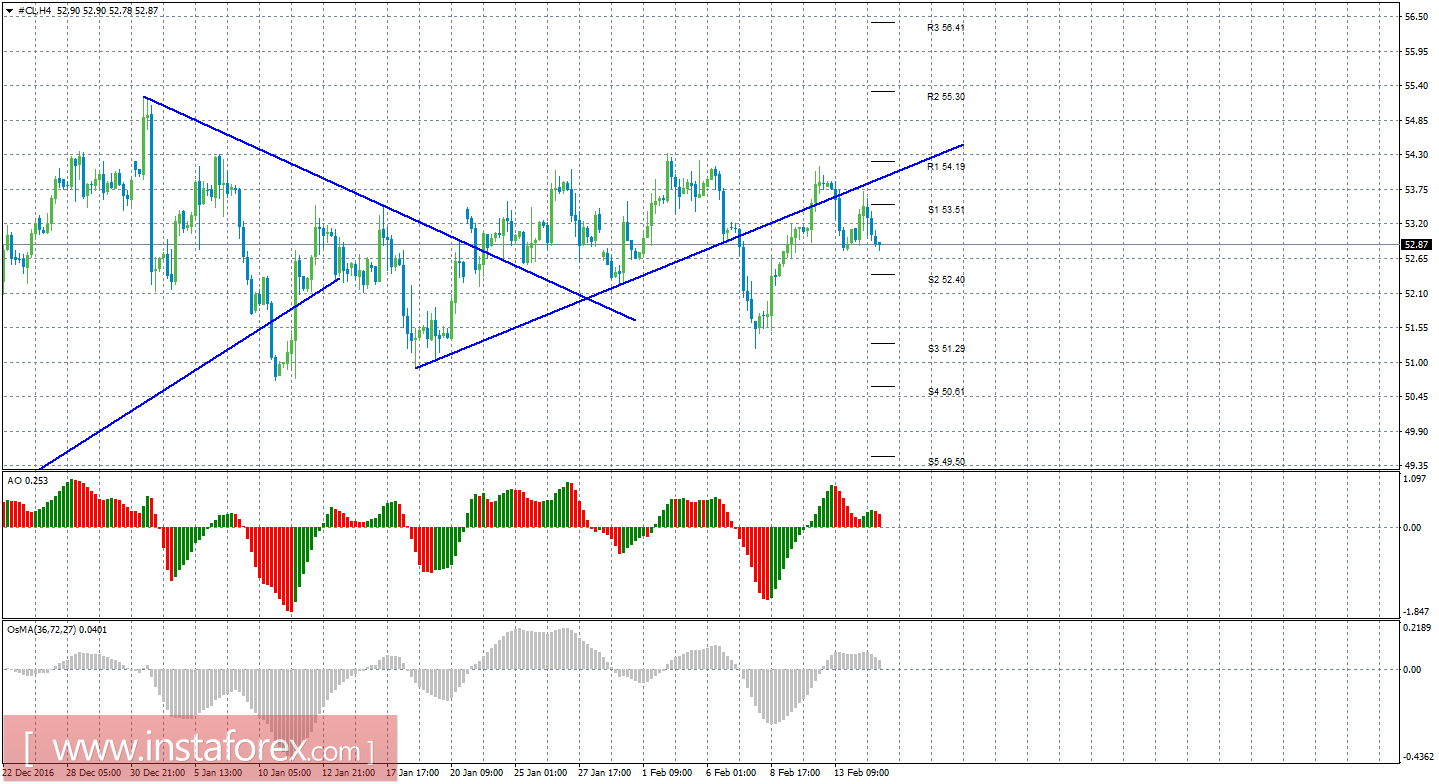Viewport: 1439px width, 784px height.
Task: Click the OsMA(36,72,27) indicator label
Action: coord(57,630)
